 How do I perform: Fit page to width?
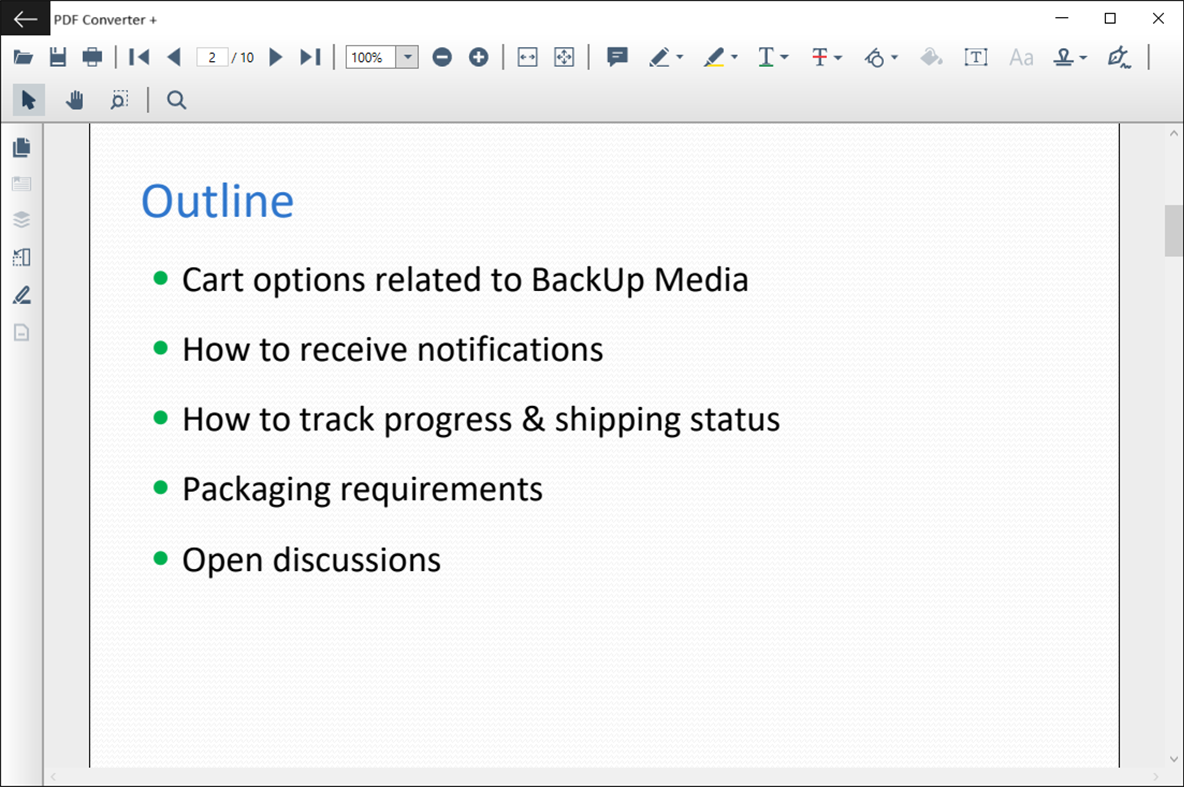(528, 57)
